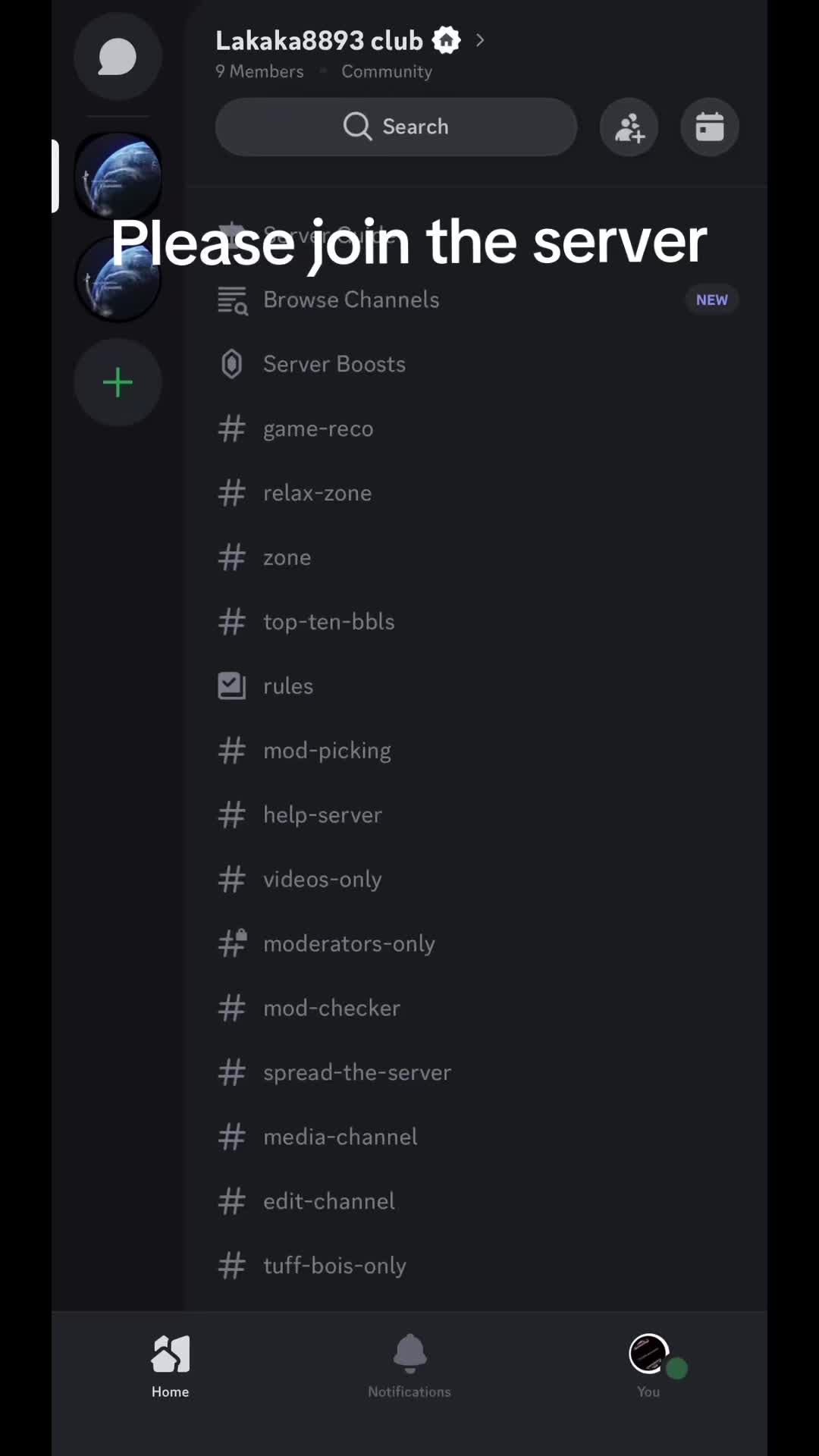
Task: Open the invite members icon
Action: click(629, 127)
